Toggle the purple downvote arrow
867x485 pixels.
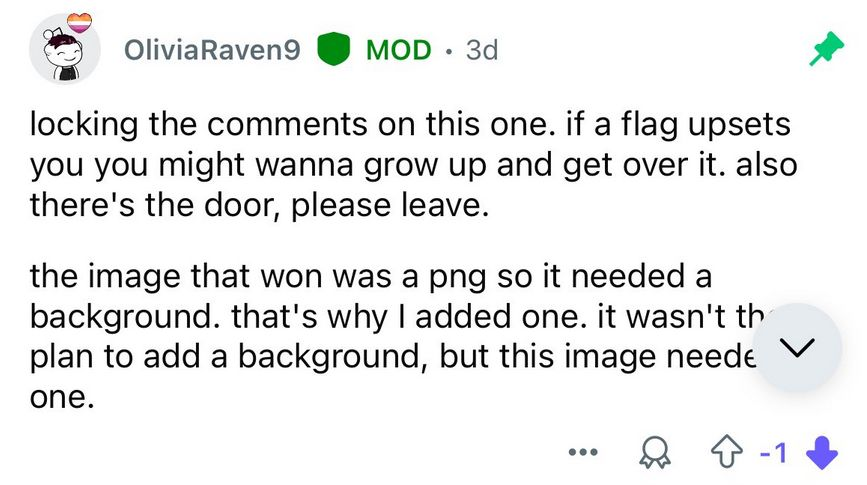pos(822,452)
